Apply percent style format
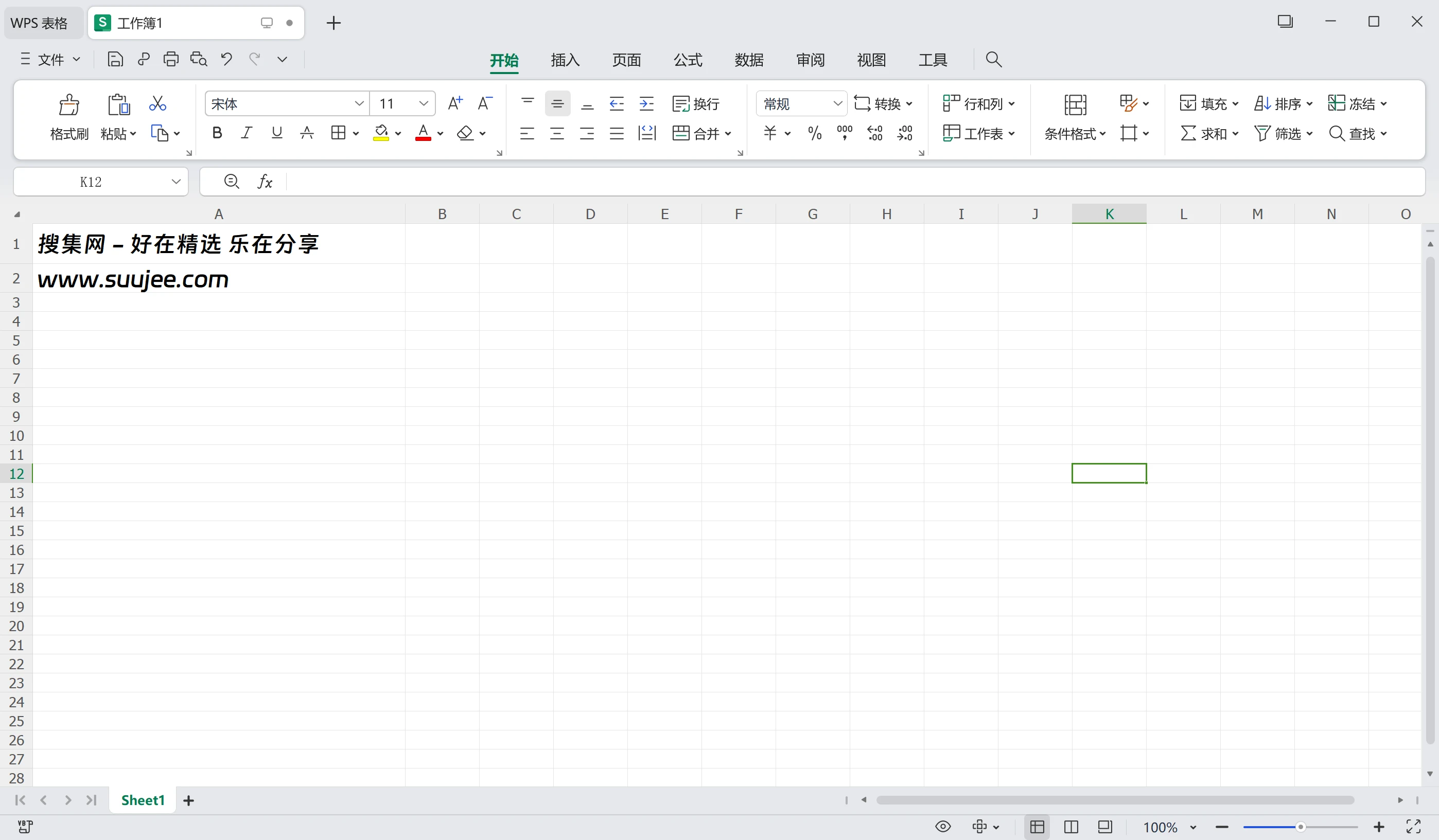This screenshot has width=1439, height=840. pos(815,134)
